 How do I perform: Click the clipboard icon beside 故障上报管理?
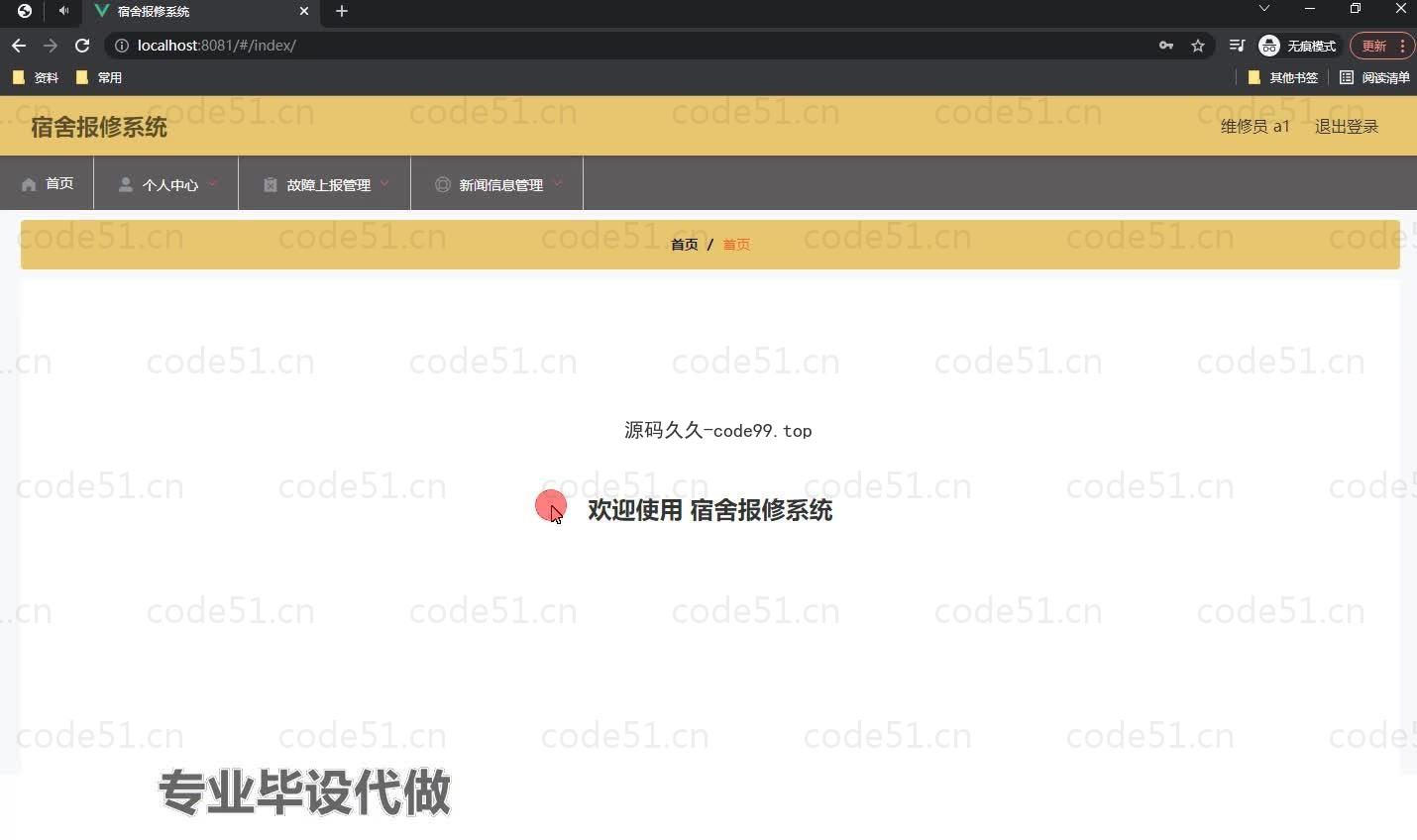[x=271, y=184]
